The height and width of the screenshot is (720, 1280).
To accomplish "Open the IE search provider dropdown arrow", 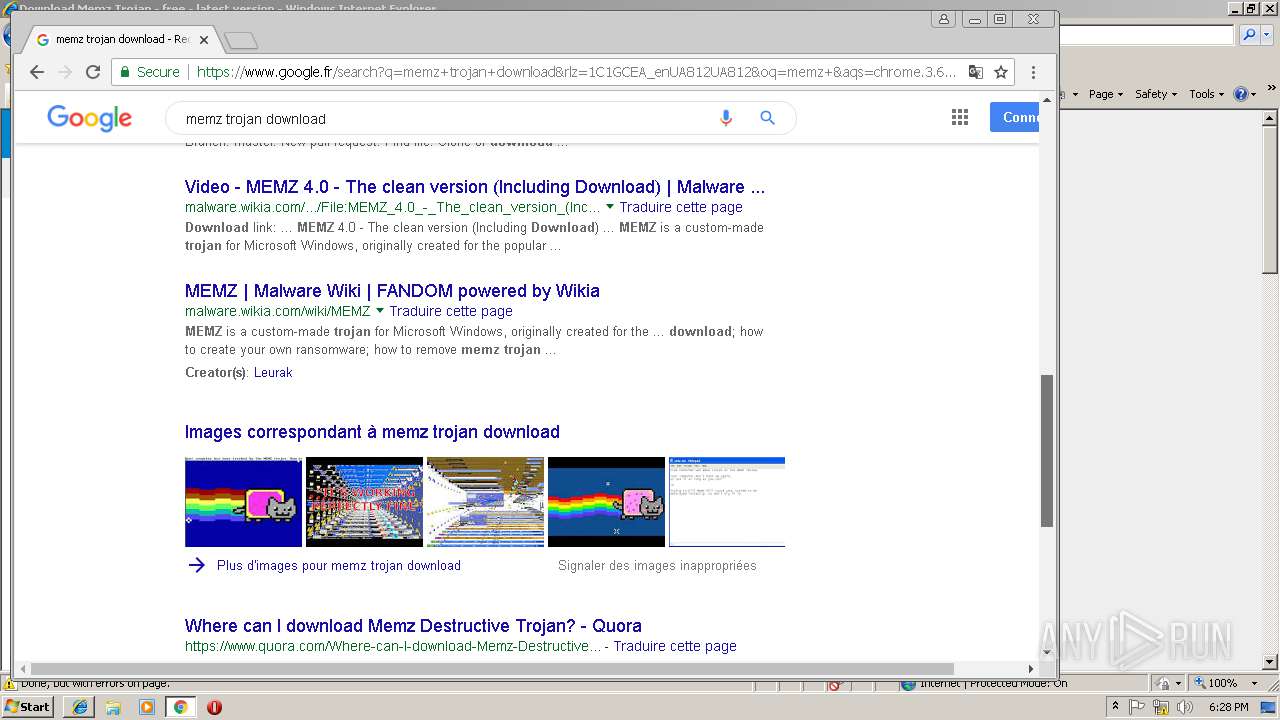I will click(x=1265, y=35).
